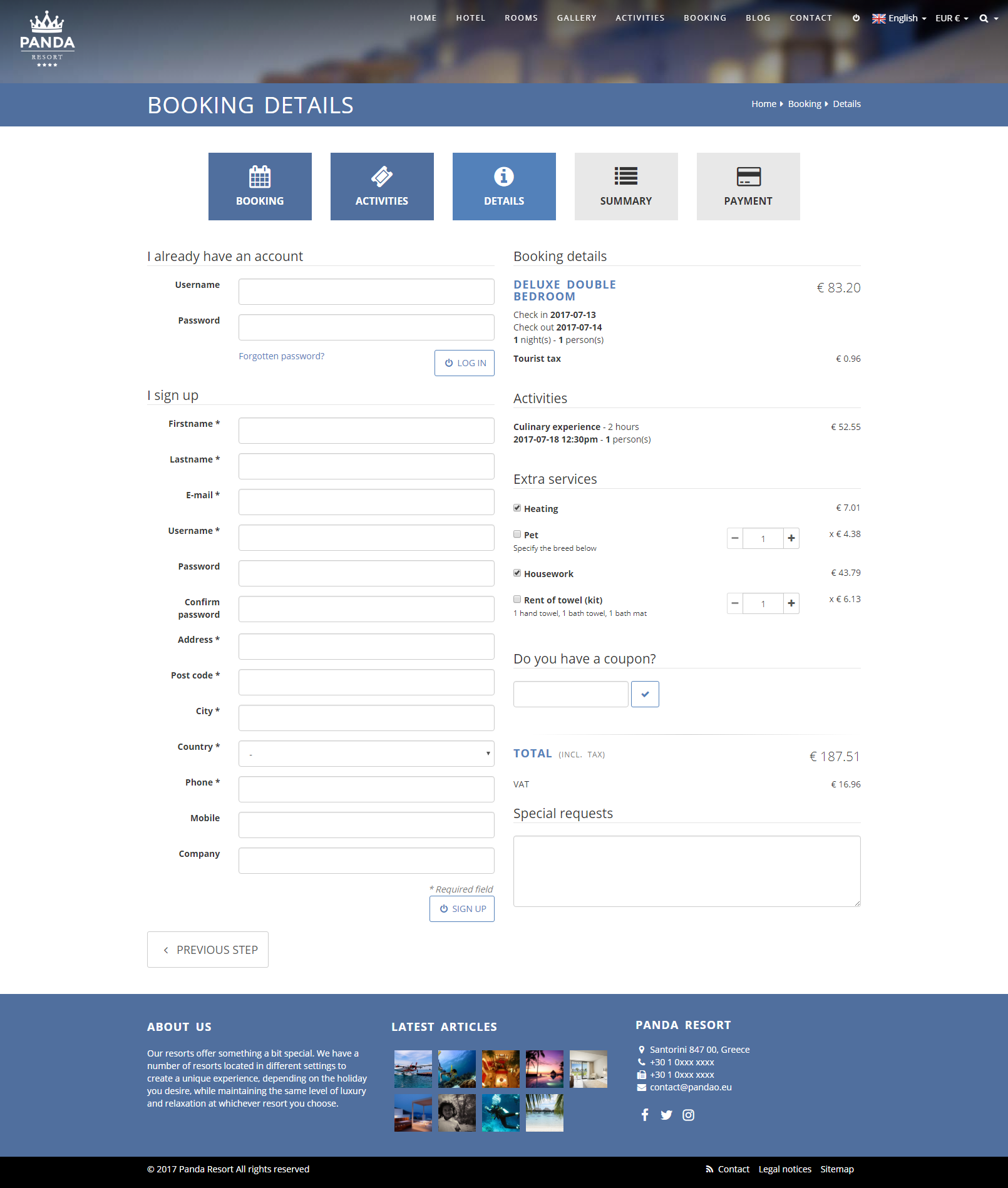Uncheck the Heating extra service
1008x1188 pixels.
(517, 508)
